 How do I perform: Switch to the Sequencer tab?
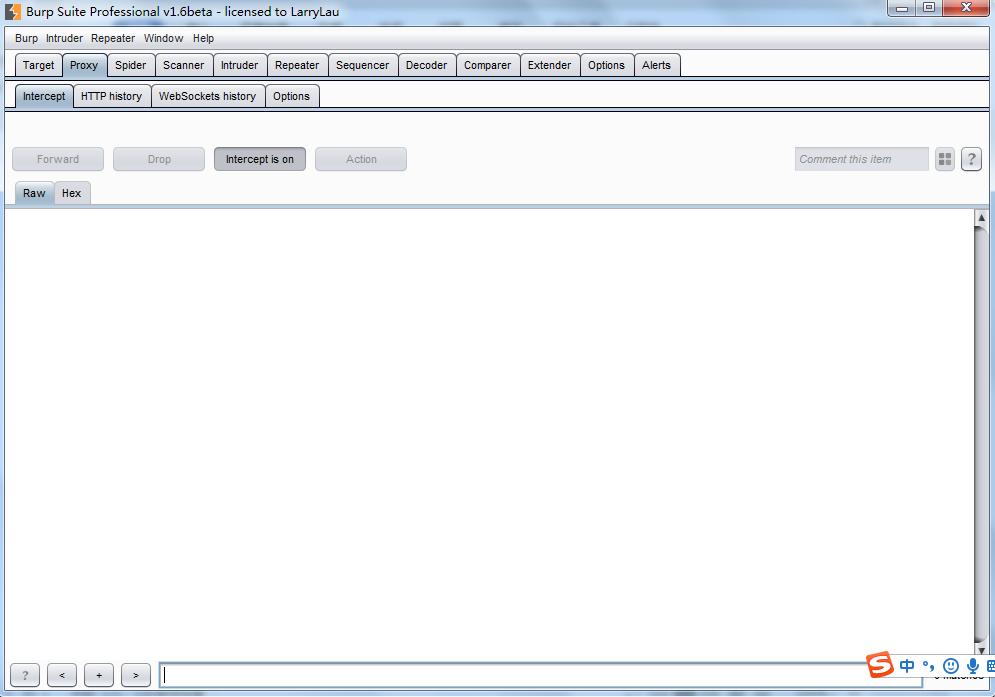point(362,65)
